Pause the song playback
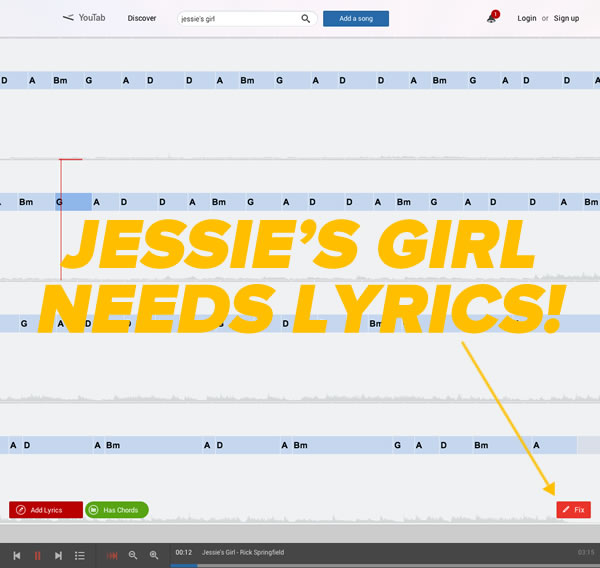Screen dimensions: 600x568 (x=38, y=555)
